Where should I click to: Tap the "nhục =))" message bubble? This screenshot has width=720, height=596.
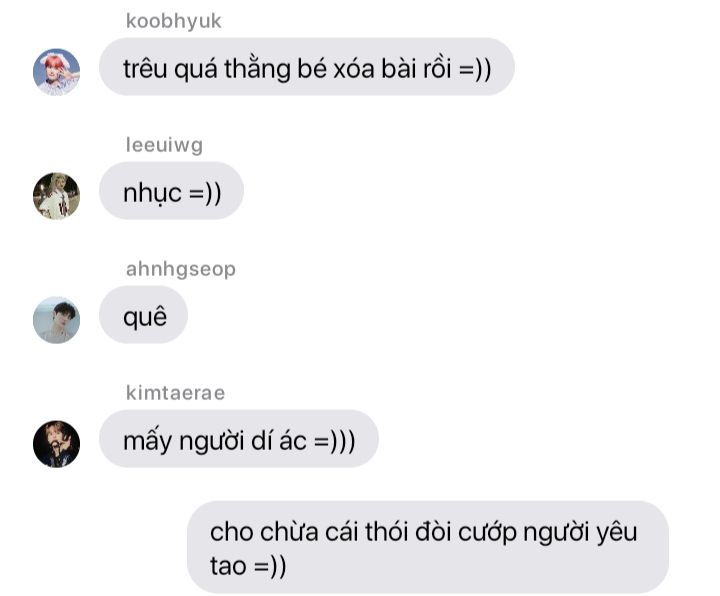tap(171, 191)
